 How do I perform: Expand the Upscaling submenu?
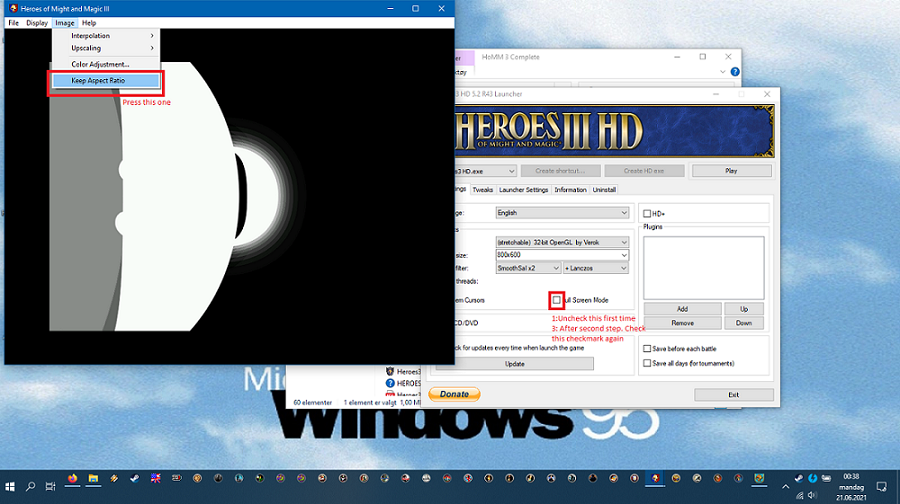106,48
